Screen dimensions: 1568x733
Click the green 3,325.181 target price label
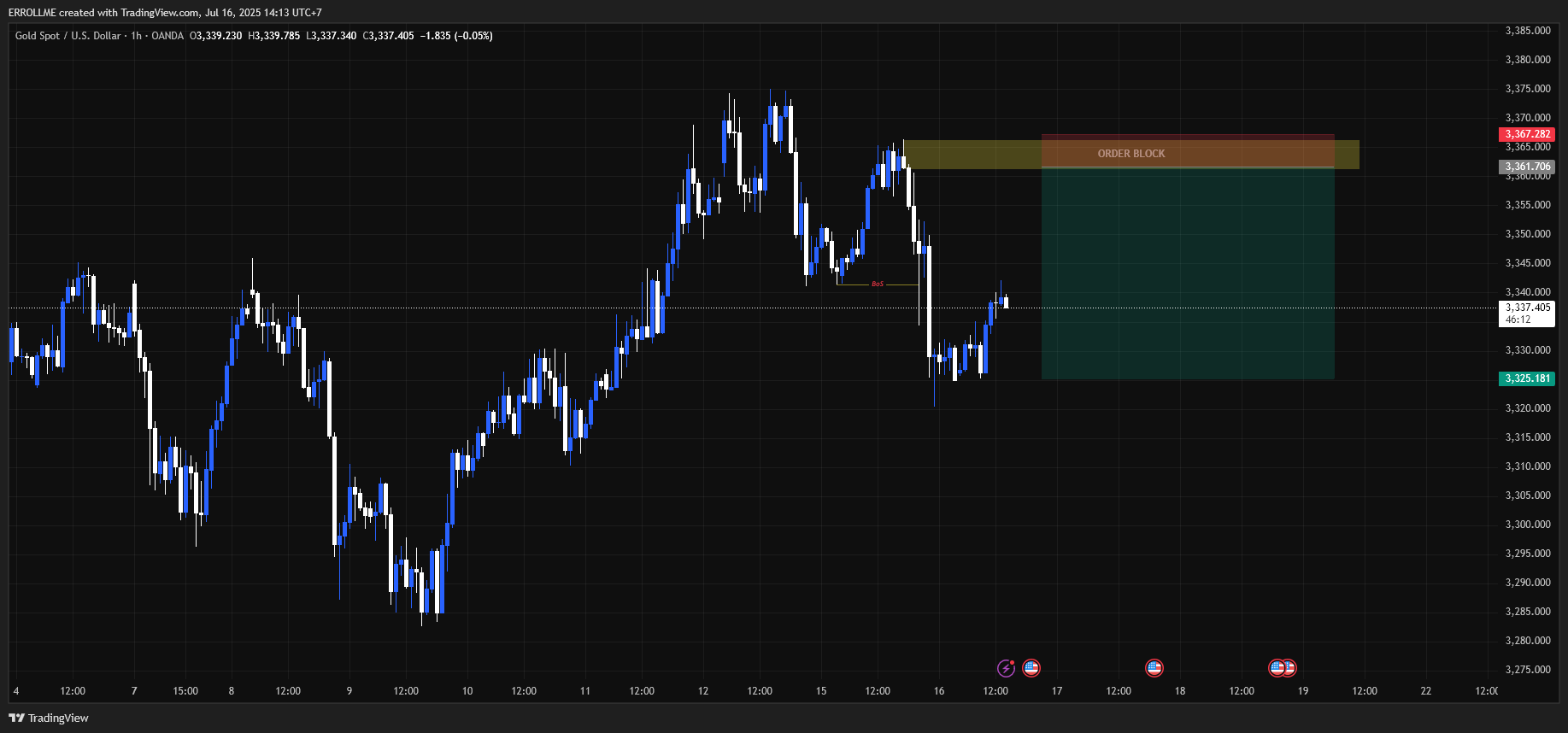(x=1527, y=378)
